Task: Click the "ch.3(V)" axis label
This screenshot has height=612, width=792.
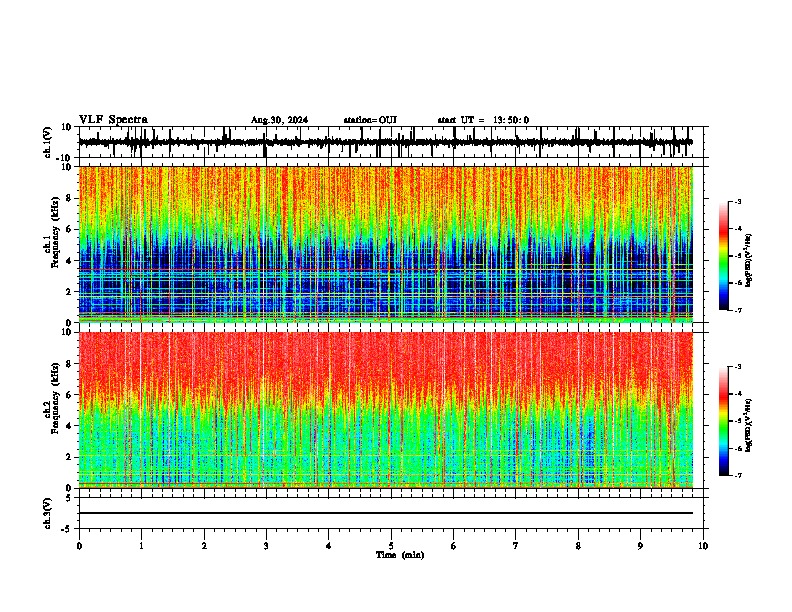Action: 48,514
